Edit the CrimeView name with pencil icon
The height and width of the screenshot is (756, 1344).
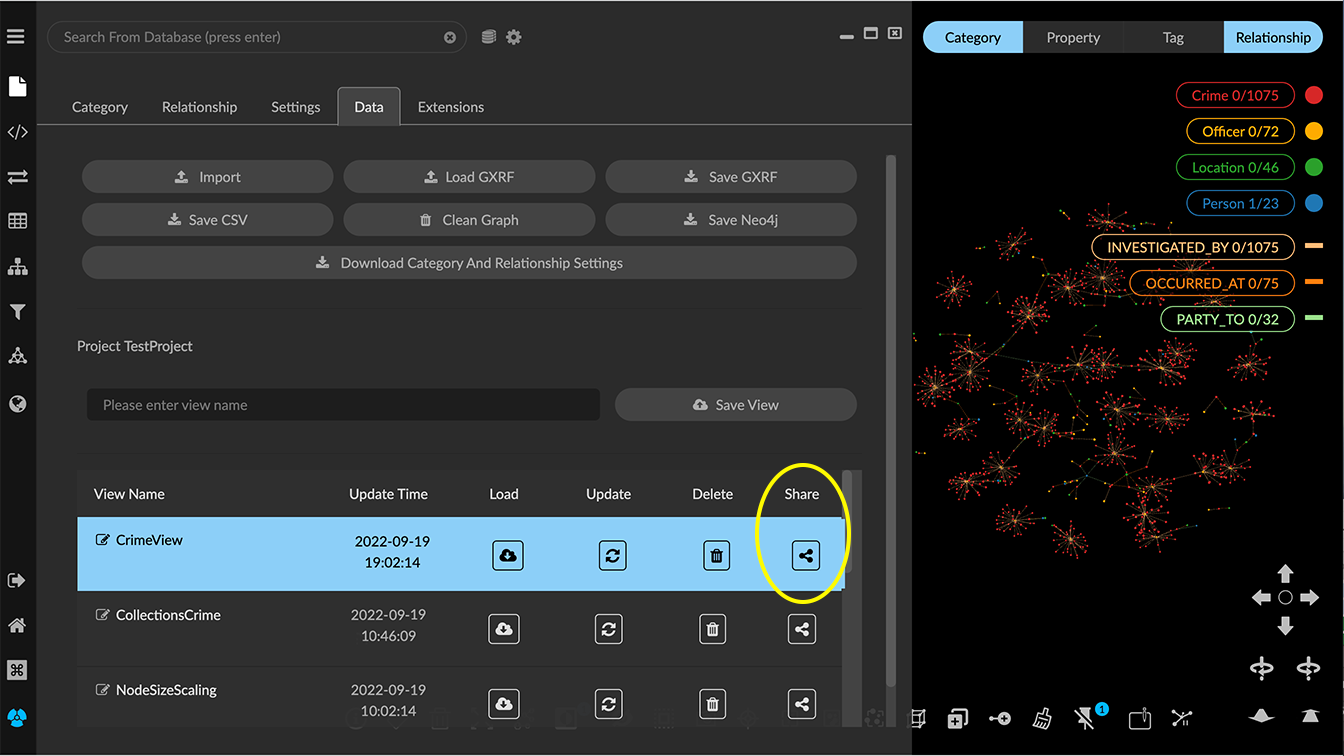102,540
